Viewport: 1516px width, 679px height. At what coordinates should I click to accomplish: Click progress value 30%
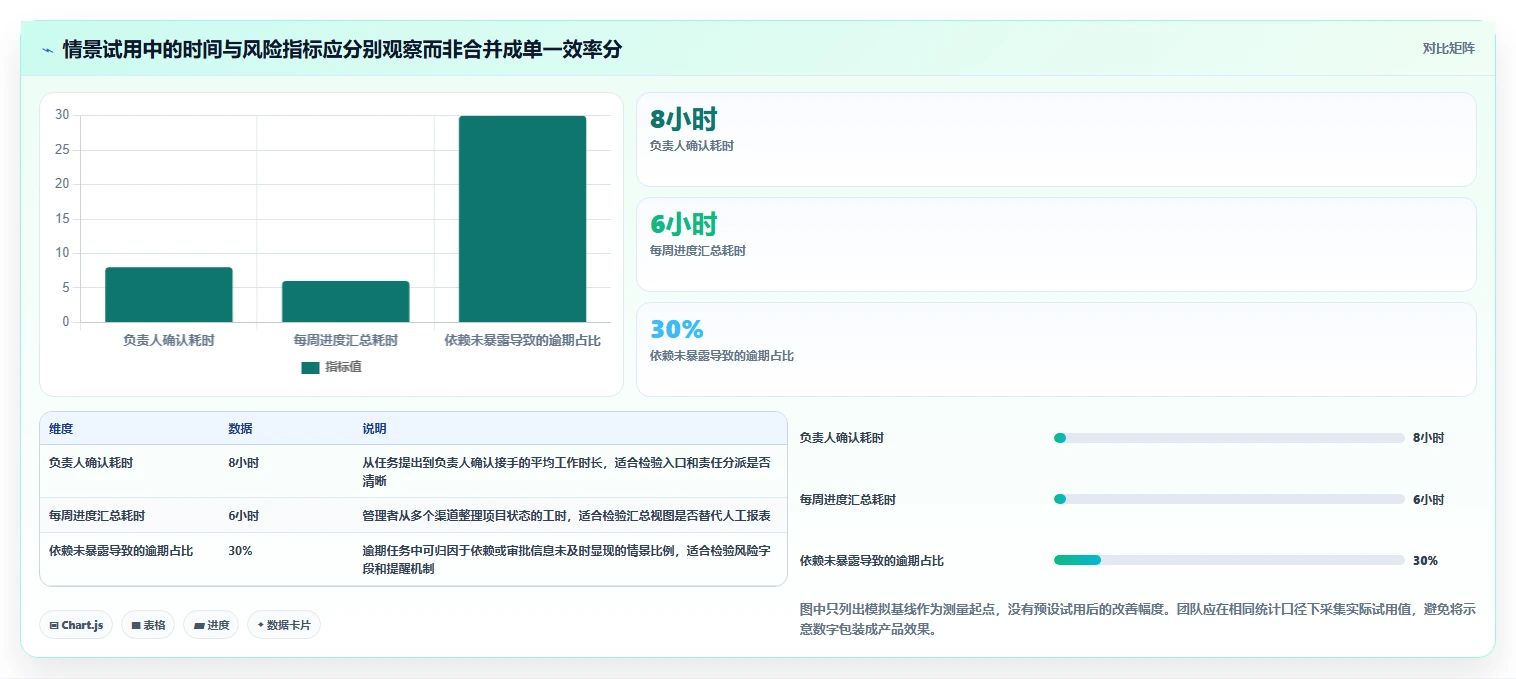tap(1425, 561)
